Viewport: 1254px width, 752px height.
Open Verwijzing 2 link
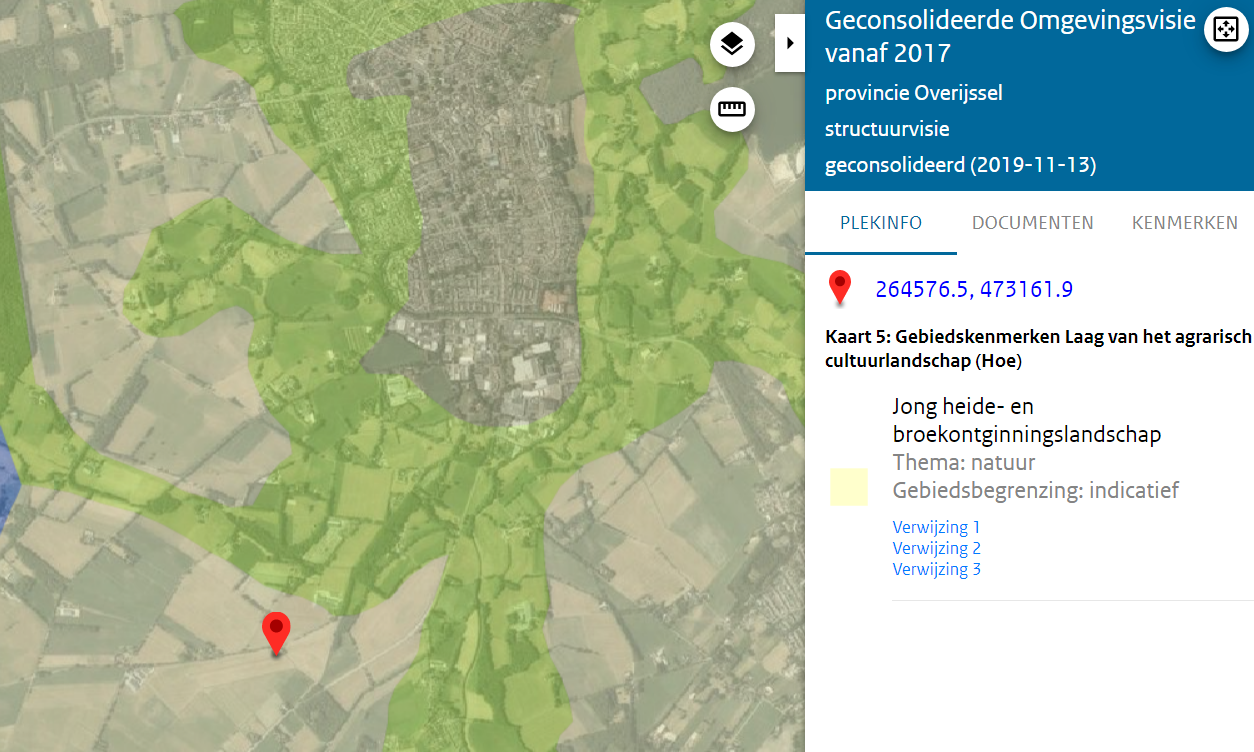[936, 548]
